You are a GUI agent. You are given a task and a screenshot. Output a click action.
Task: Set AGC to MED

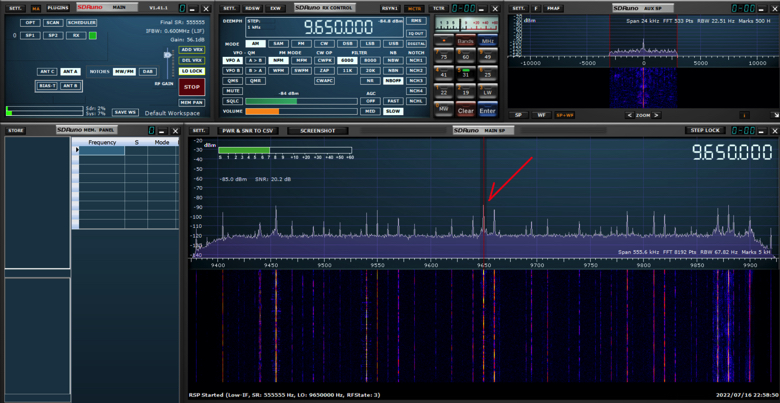pos(370,111)
